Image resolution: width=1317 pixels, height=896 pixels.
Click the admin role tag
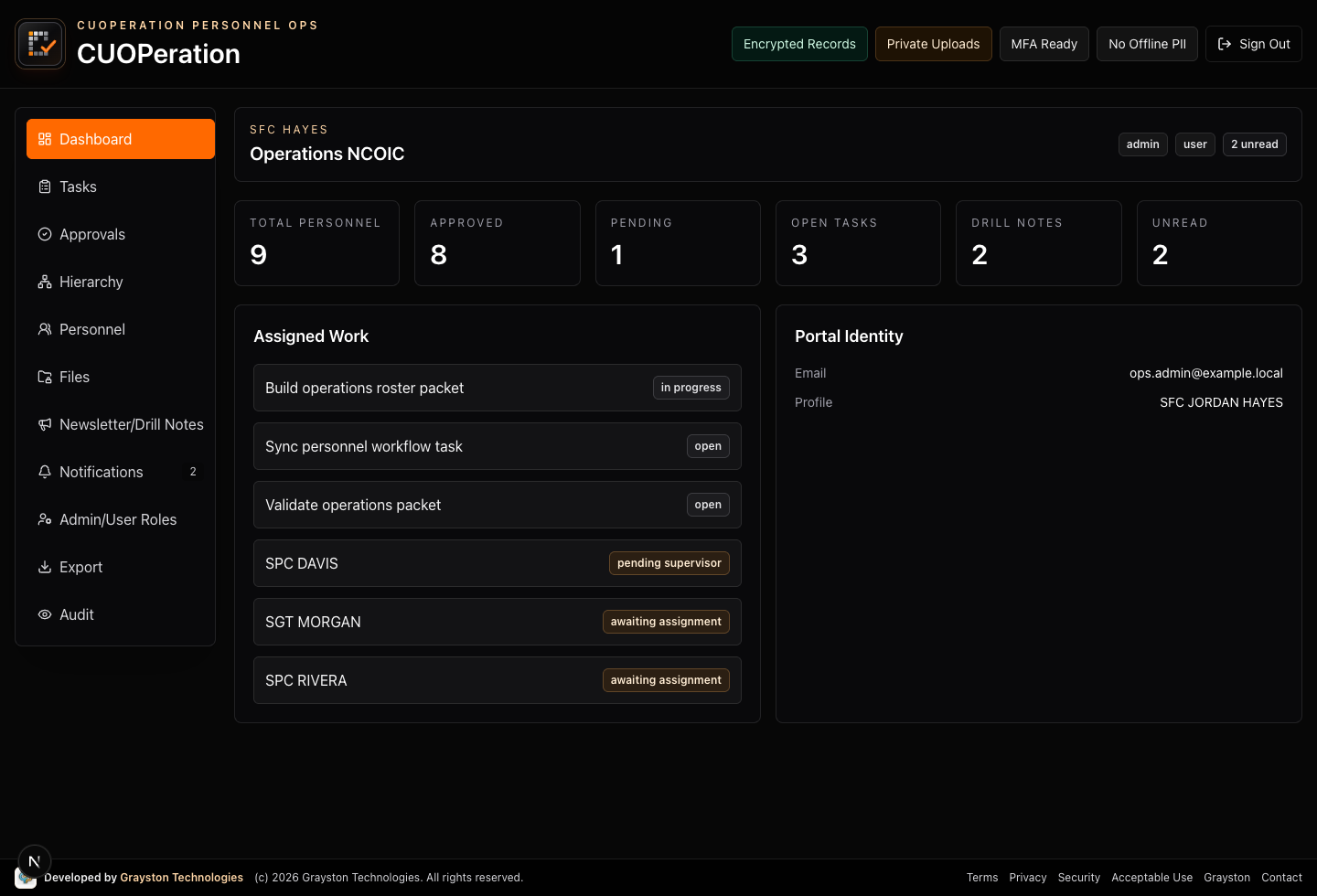(x=1143, y=144)
